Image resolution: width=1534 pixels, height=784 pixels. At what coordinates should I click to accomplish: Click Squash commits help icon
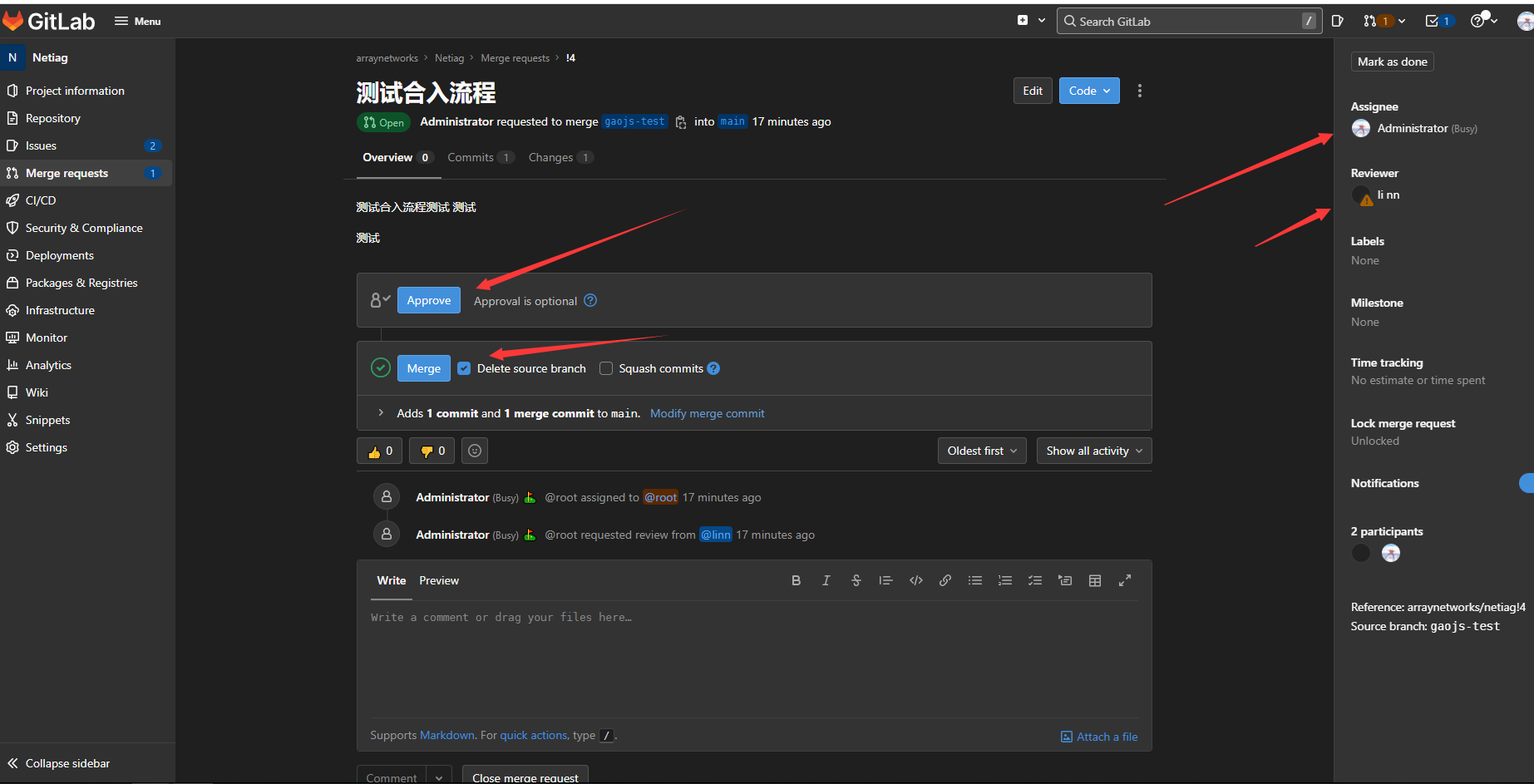(x=713, y=368)
